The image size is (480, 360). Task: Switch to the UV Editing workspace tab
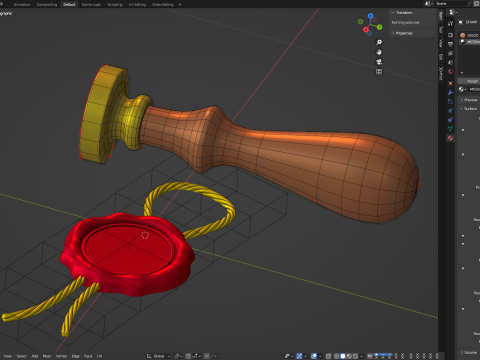(137, 4)
